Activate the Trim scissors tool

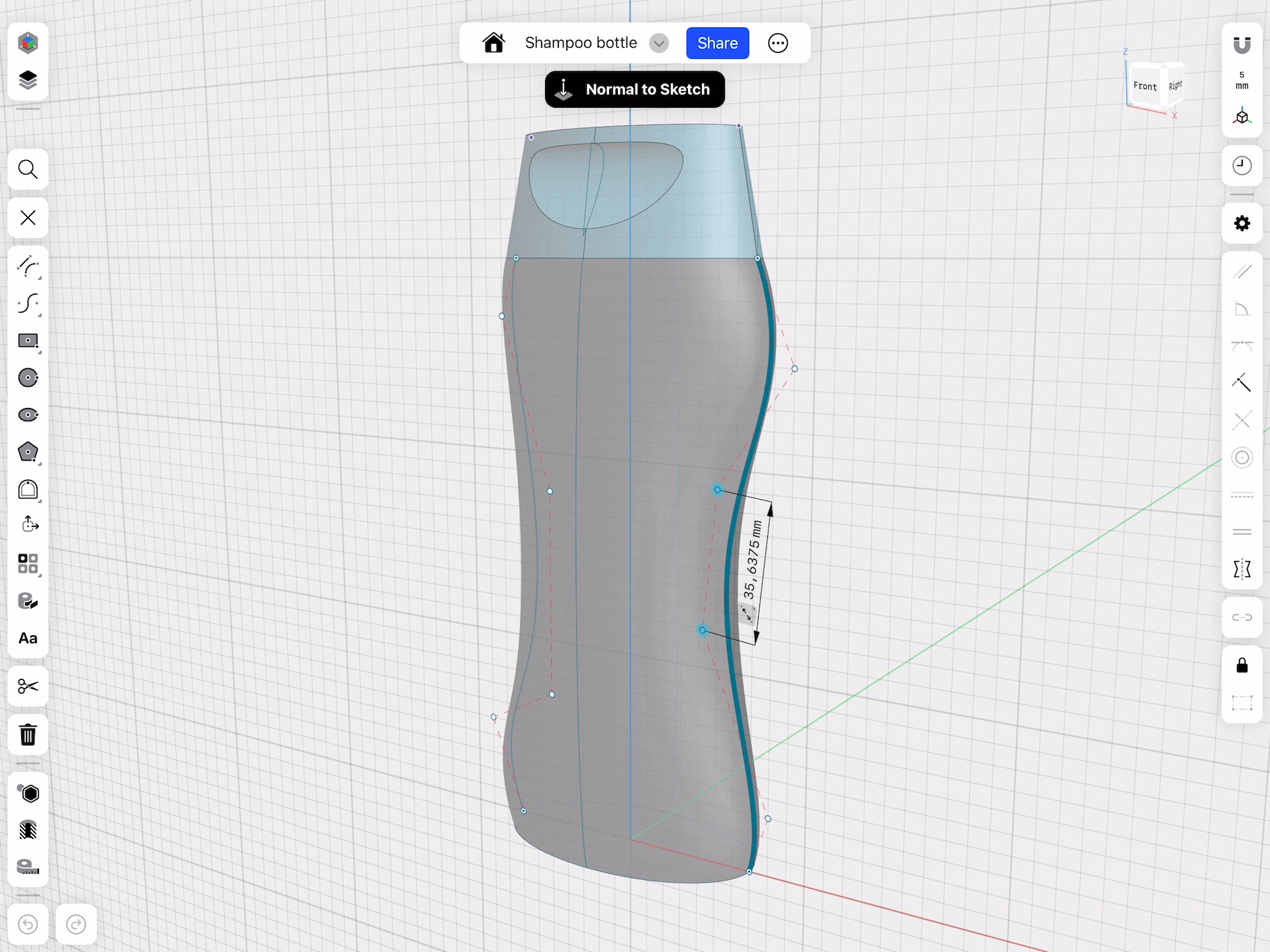pos(28,686)
